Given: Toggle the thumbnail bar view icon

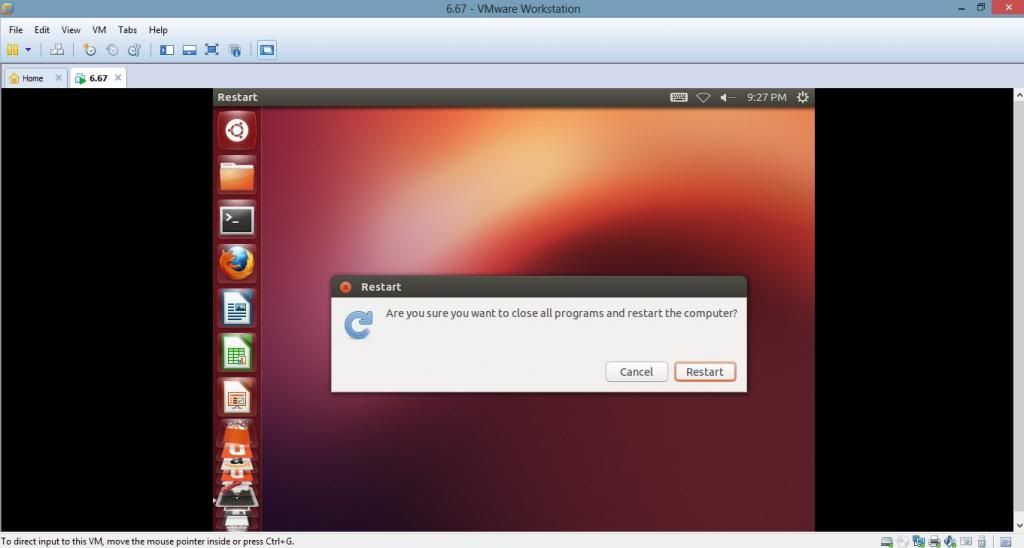Looking at the screenshot, I should (x=189, y=50).
